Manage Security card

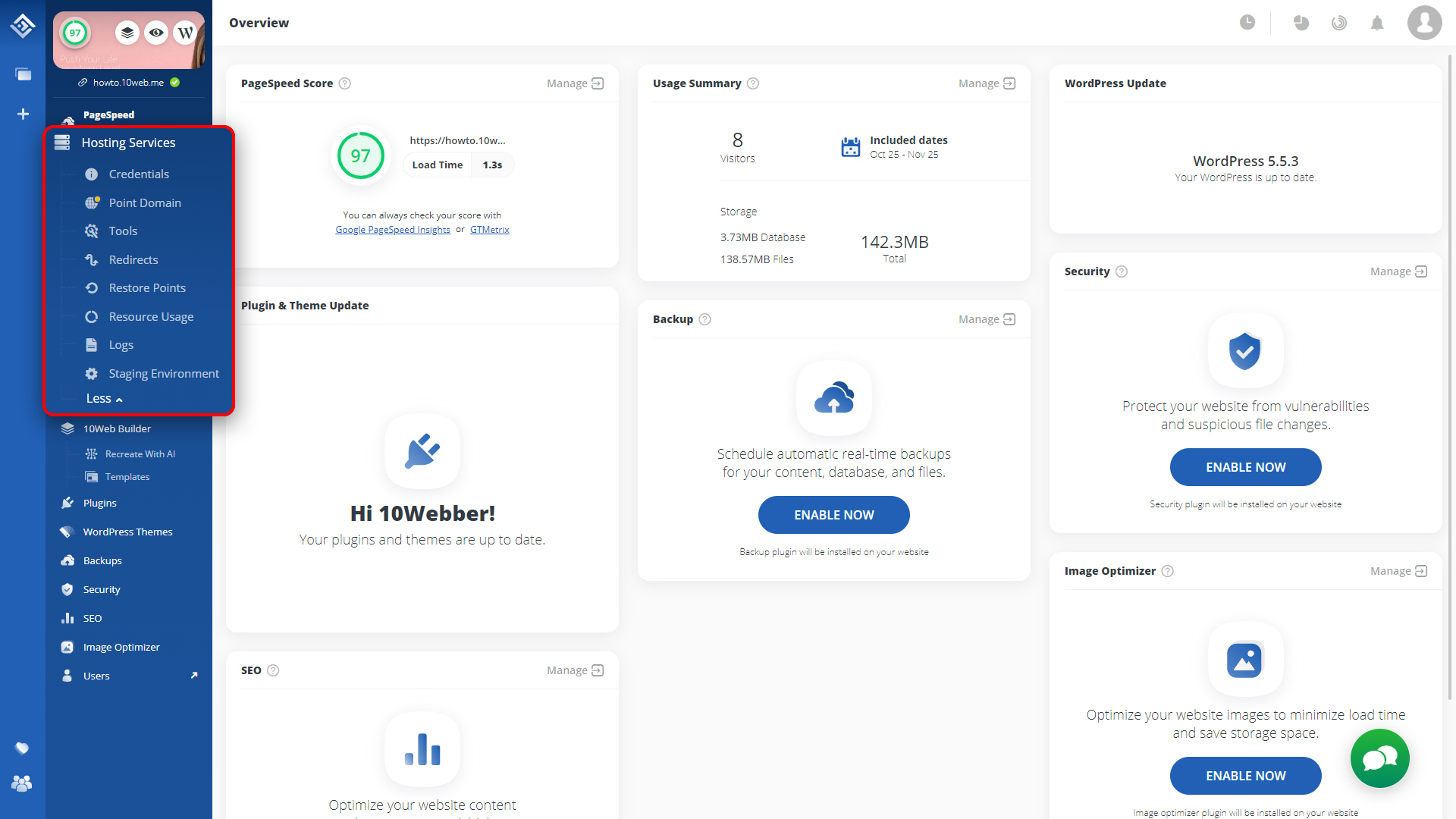[x=1398, y=271]
